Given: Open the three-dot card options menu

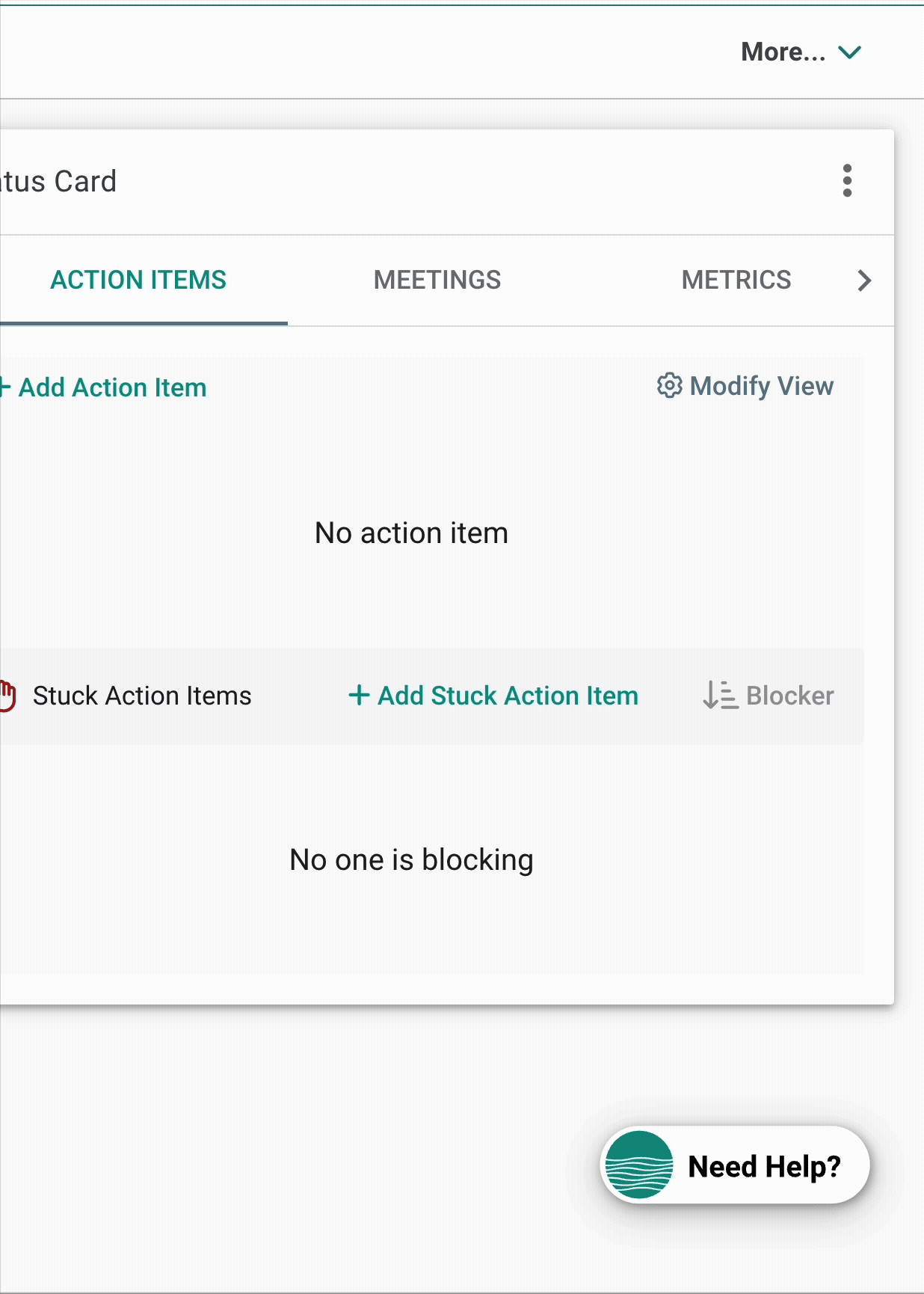Looking at the screenshot, I should click(x=847, y=181).
